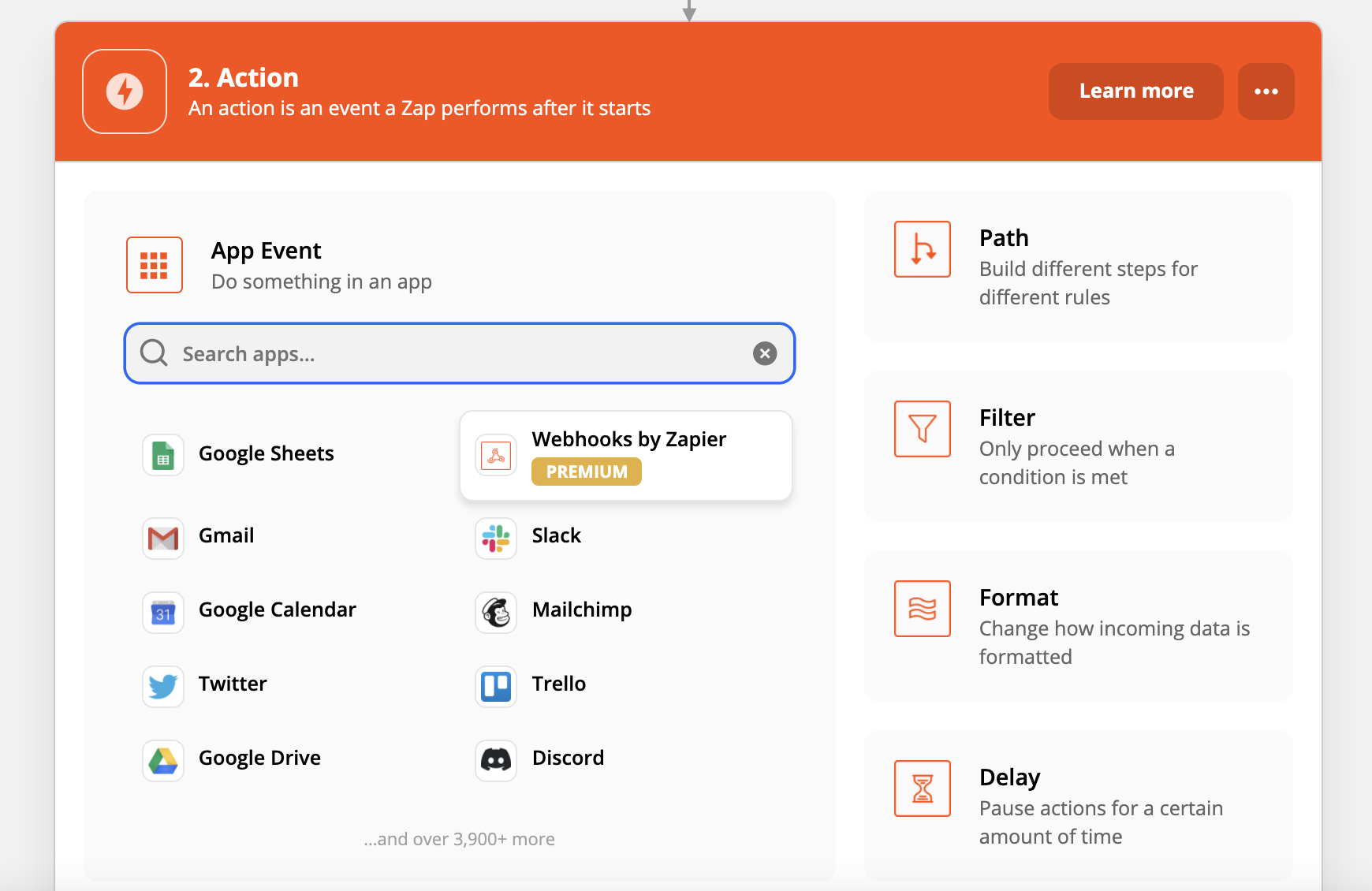Select the Trello label
The width and height of the screenshot is (1372, 891).
point(559,684)
